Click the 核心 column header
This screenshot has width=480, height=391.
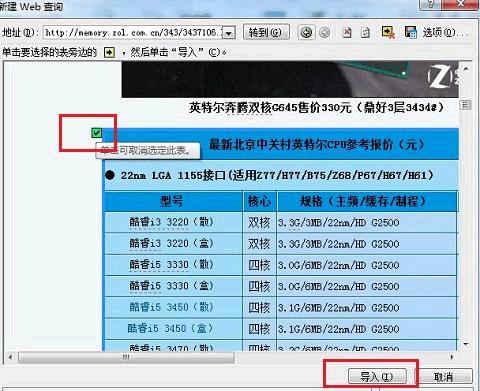coord(259,201)
